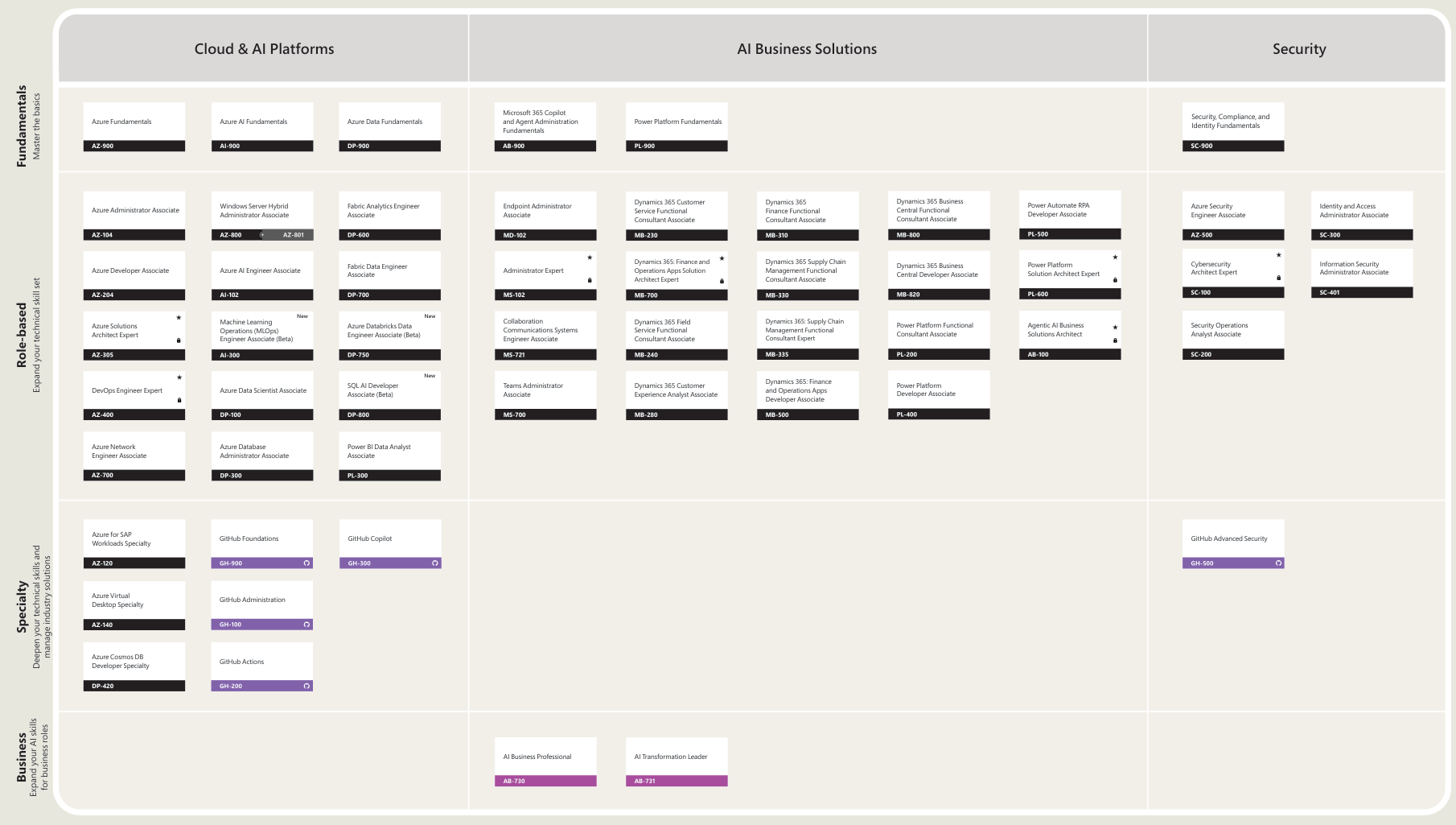Select the AI Business Solutions column header
The image size is (1456, 825).
click(808, 48)
